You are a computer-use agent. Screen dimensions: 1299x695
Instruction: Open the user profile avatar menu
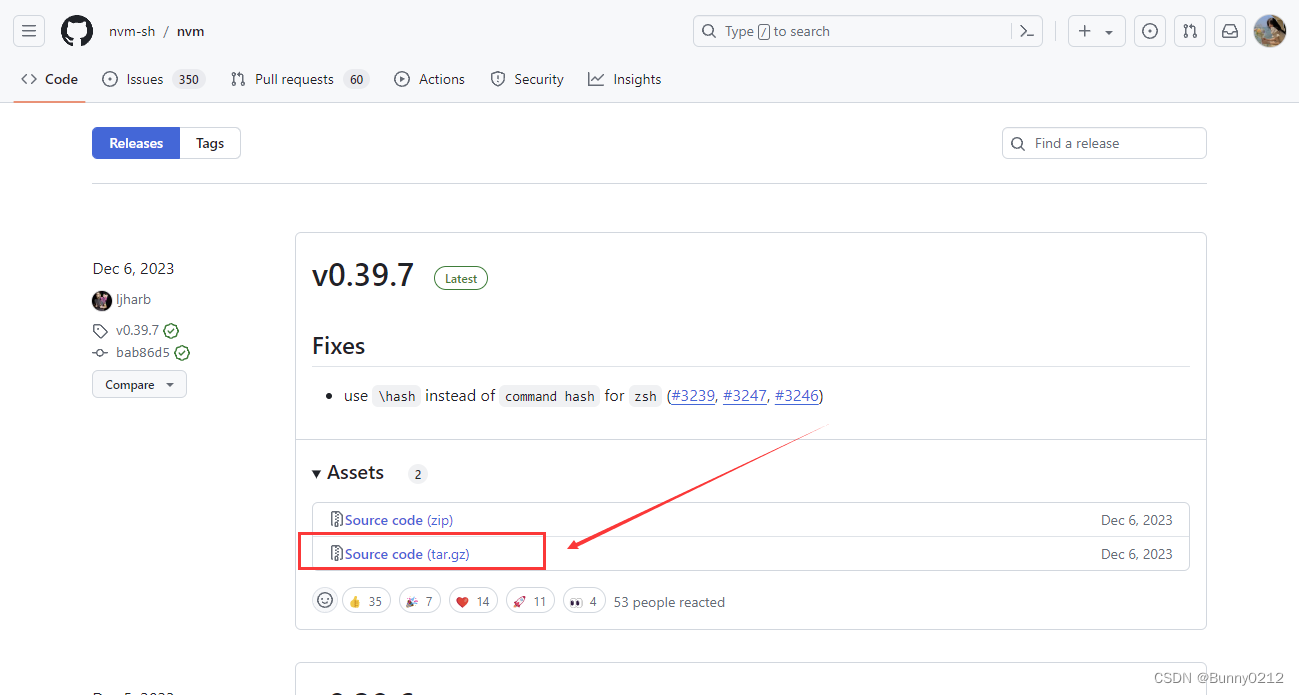[x=1270, y=31]
